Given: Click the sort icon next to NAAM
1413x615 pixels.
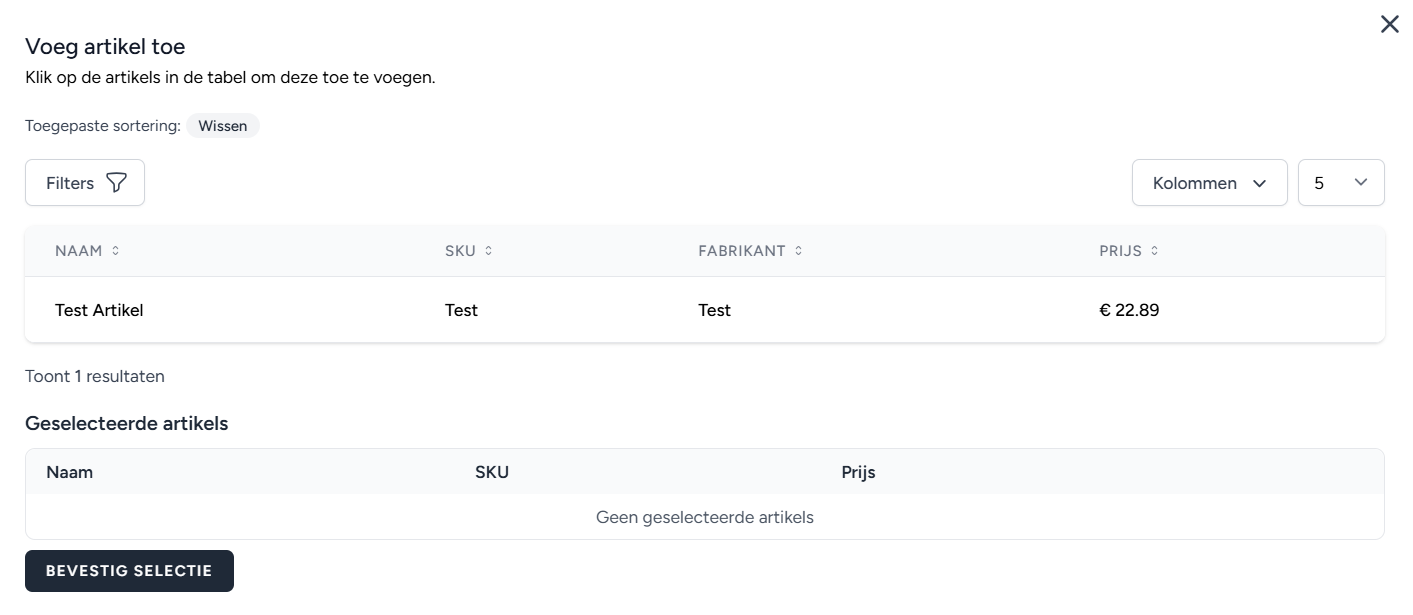Looking at the screenshot, I should pyautogui.click(x=113, y=251).
